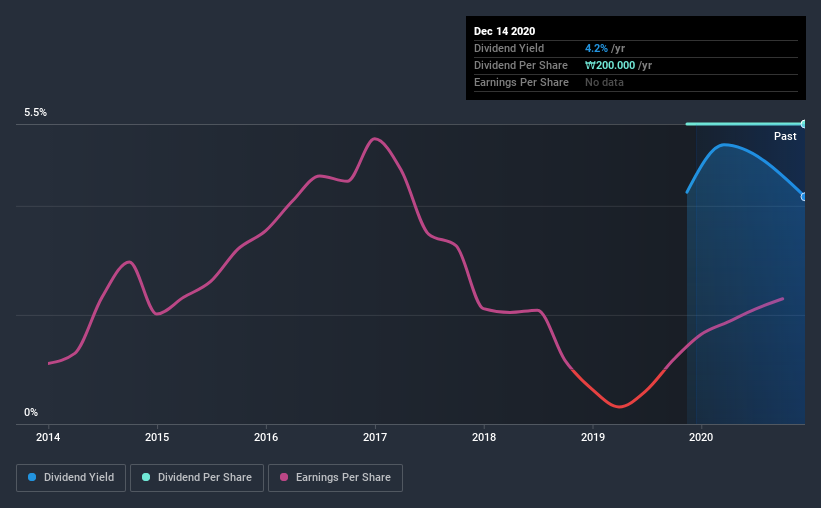
Task: Click the 5.5% y-axis label
Action: (36, 113)
